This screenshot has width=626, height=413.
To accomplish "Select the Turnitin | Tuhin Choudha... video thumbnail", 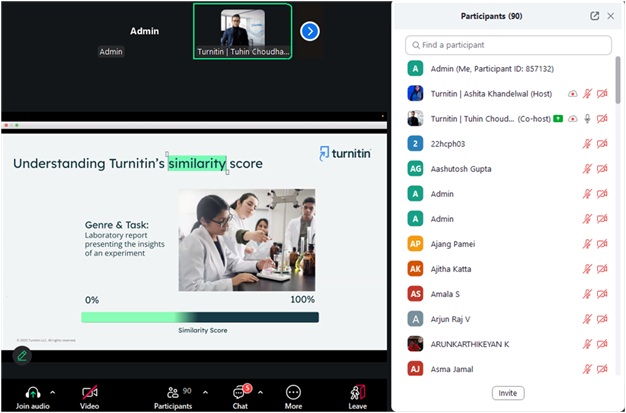I will click(x=243, y=31).
